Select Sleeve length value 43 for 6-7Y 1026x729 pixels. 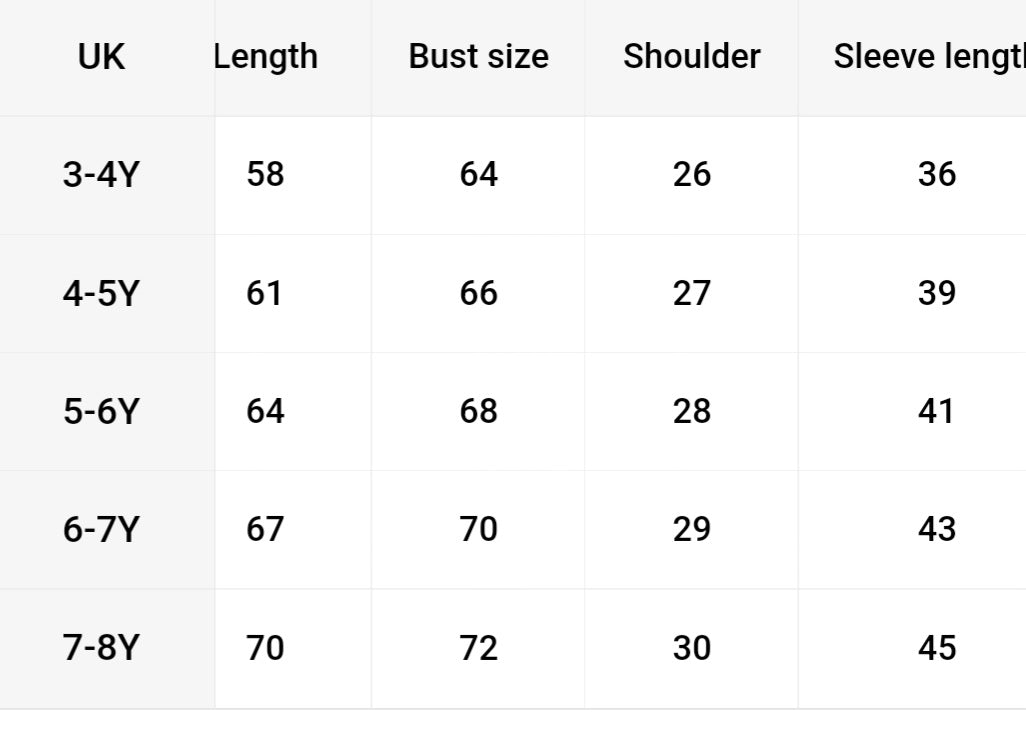click(x=936, y=530)
